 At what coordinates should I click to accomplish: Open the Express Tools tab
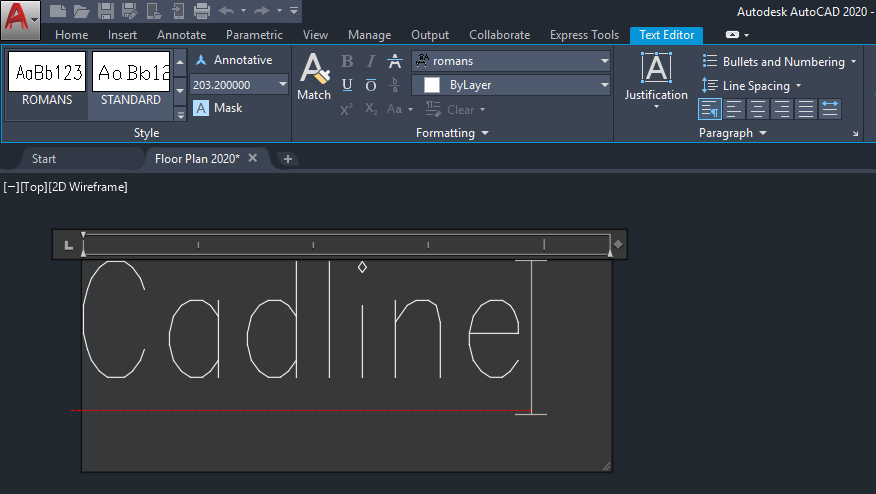[584, 35]
